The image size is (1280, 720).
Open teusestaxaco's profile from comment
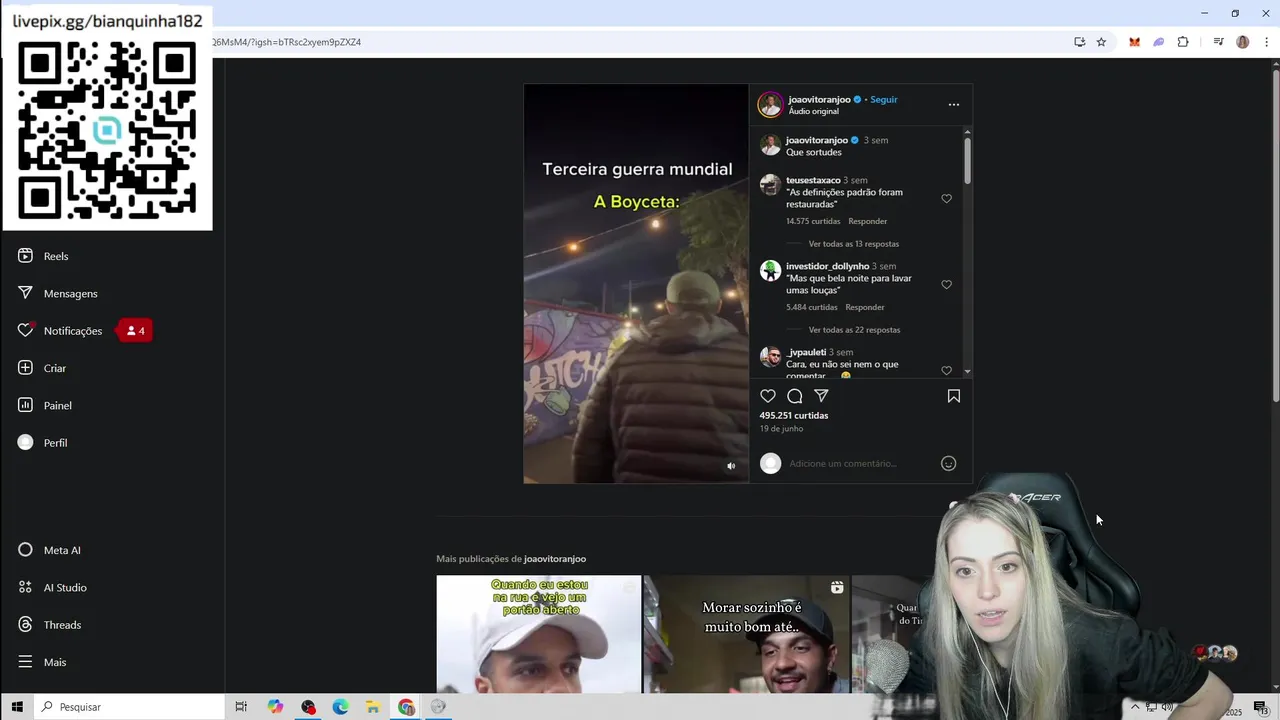pos(813,180)
